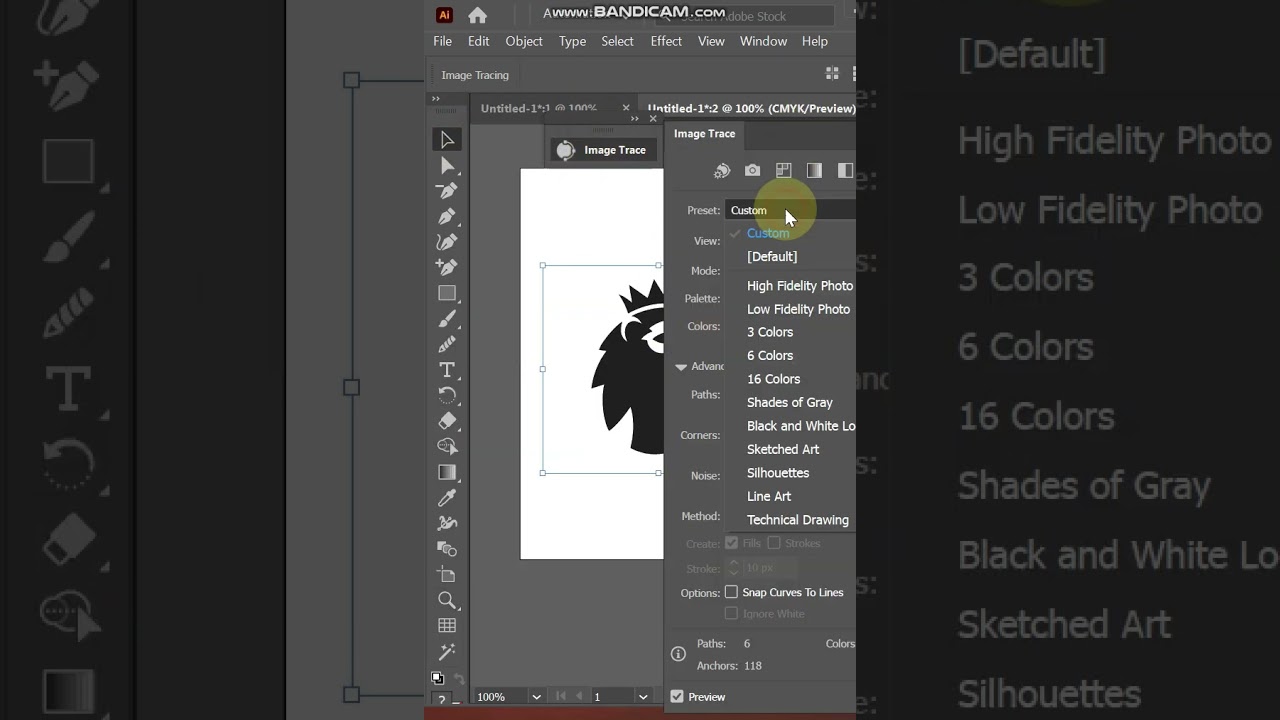1280x720 pixels.
Task: Click the artboard number field
Action: [612, 696]
